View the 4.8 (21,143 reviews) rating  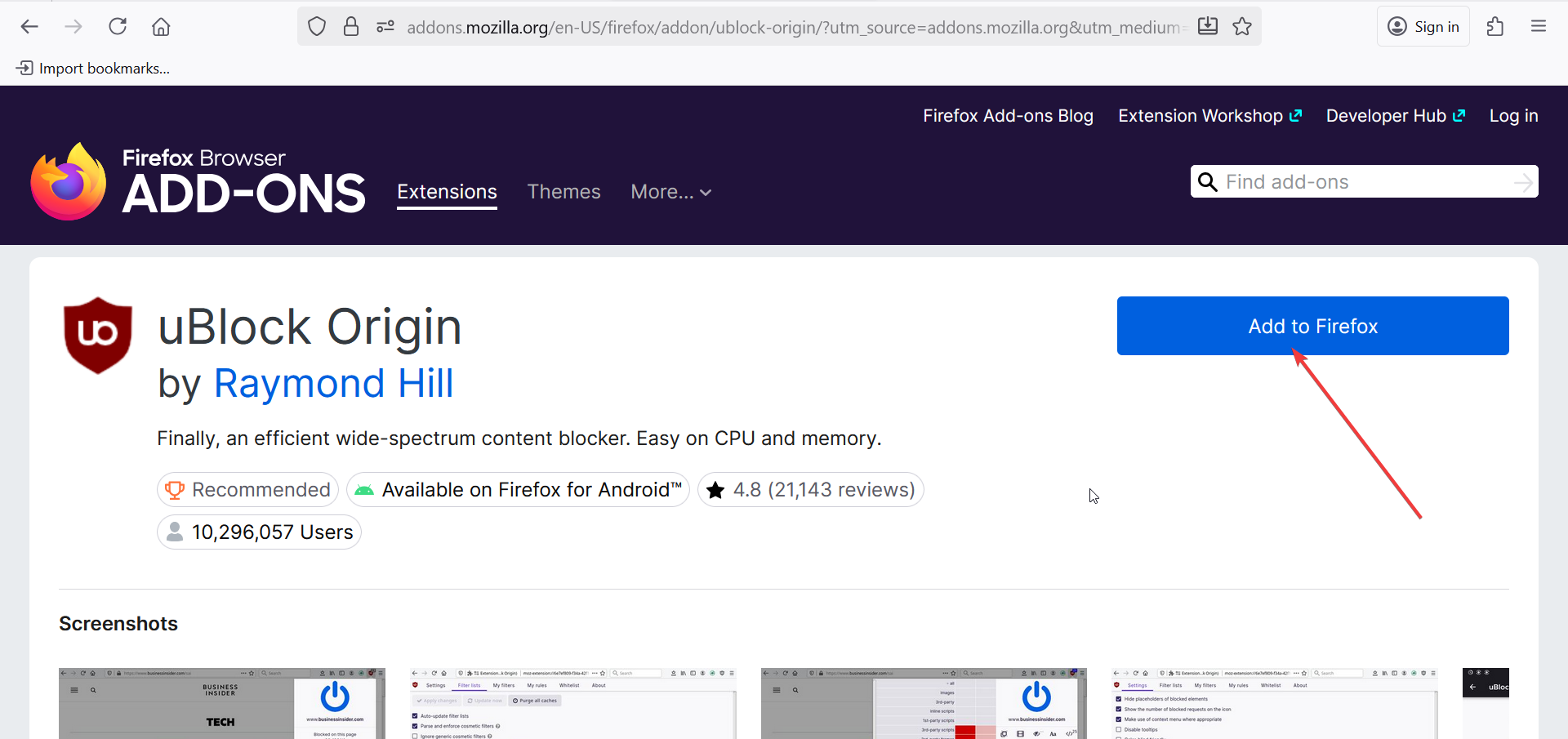point(810,490)
